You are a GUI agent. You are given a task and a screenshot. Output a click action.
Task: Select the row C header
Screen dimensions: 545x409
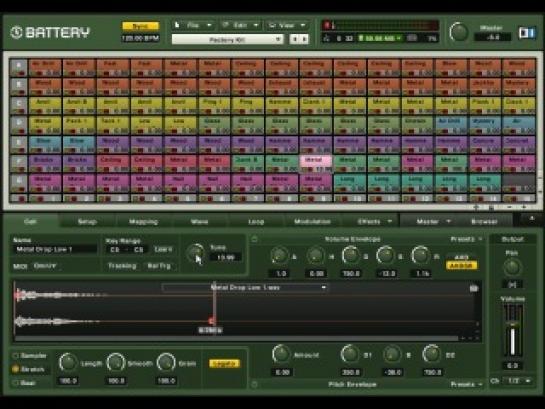(x=18, y=106)
